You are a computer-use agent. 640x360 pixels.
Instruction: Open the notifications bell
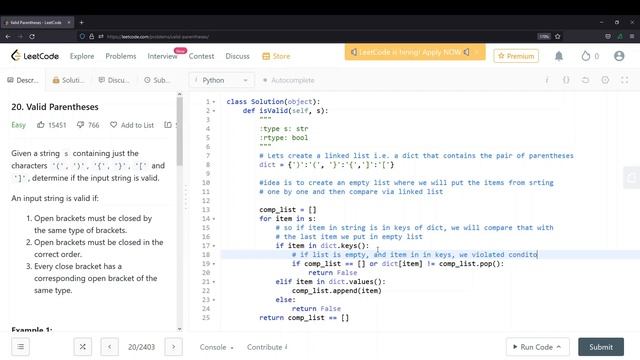point(559,56)
